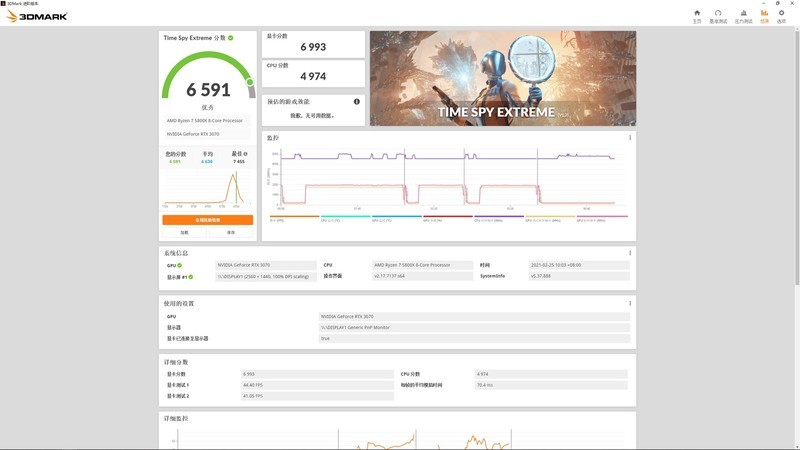This screenshot has width=800, height=450.
Task: Open the info icon in estimated game performance
Action: [357, 102]
